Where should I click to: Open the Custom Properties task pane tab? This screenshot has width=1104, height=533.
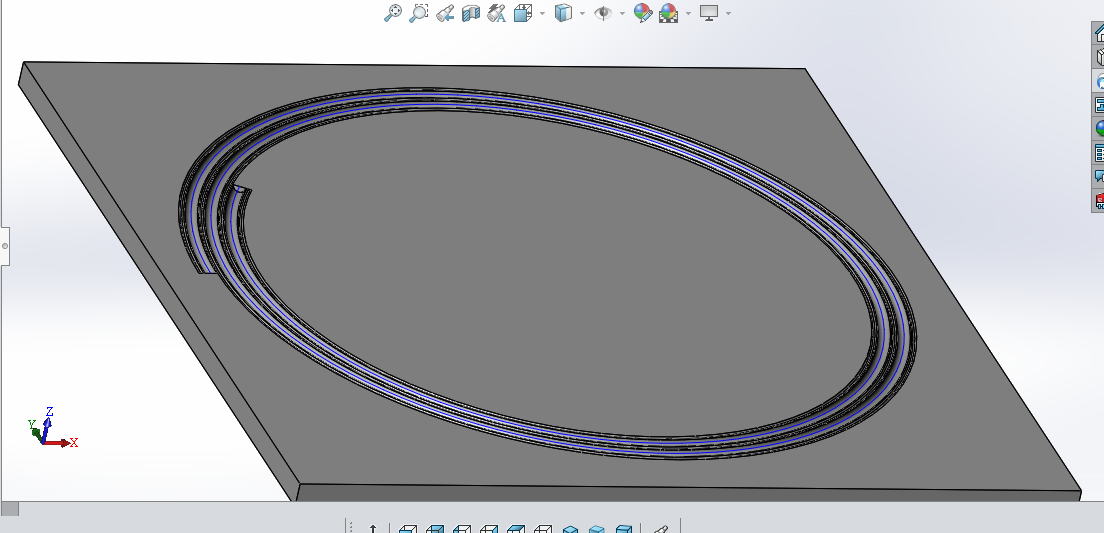(x=1098, y=152)
